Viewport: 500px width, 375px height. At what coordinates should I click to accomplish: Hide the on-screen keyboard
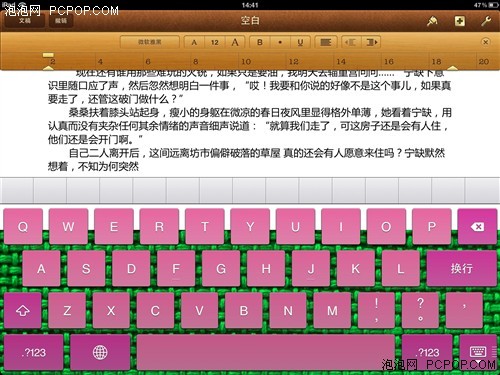(479, 352)
